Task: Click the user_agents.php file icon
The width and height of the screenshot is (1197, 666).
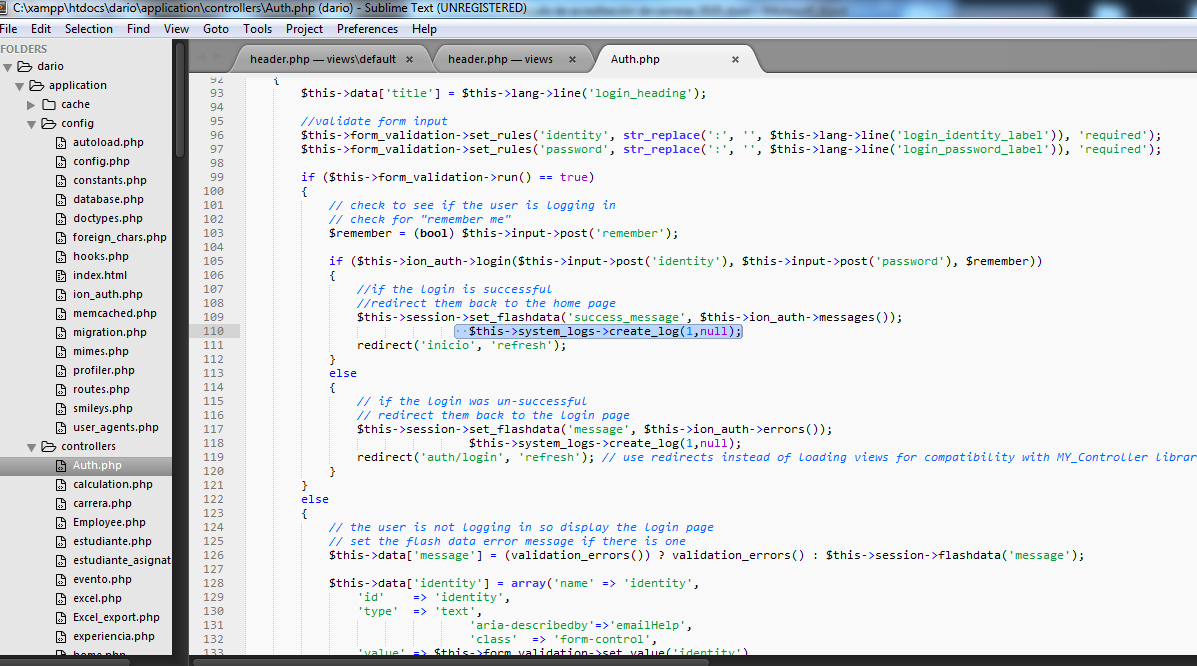Action: [x=61, y=428]
